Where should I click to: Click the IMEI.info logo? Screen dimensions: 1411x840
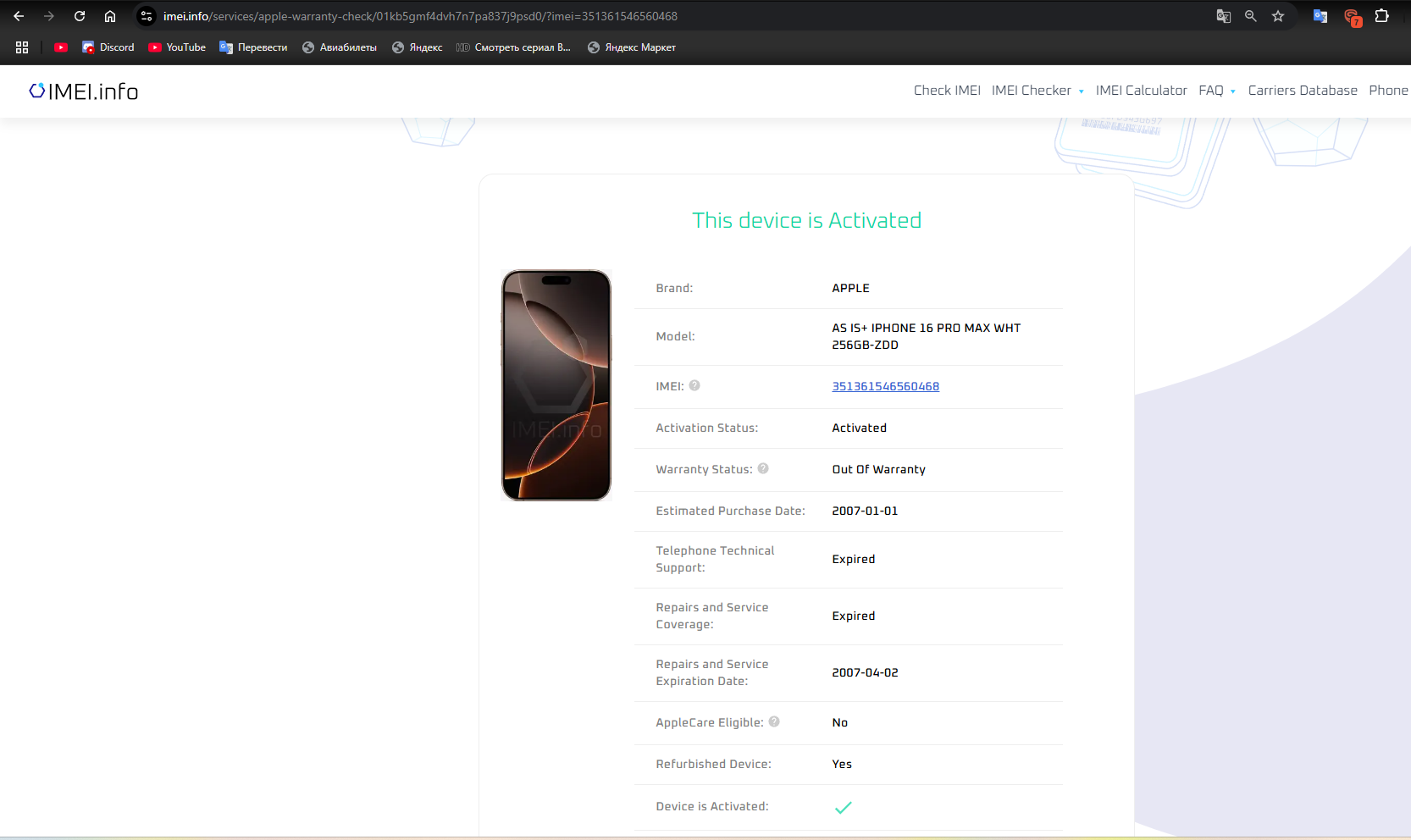coord(84,91)
